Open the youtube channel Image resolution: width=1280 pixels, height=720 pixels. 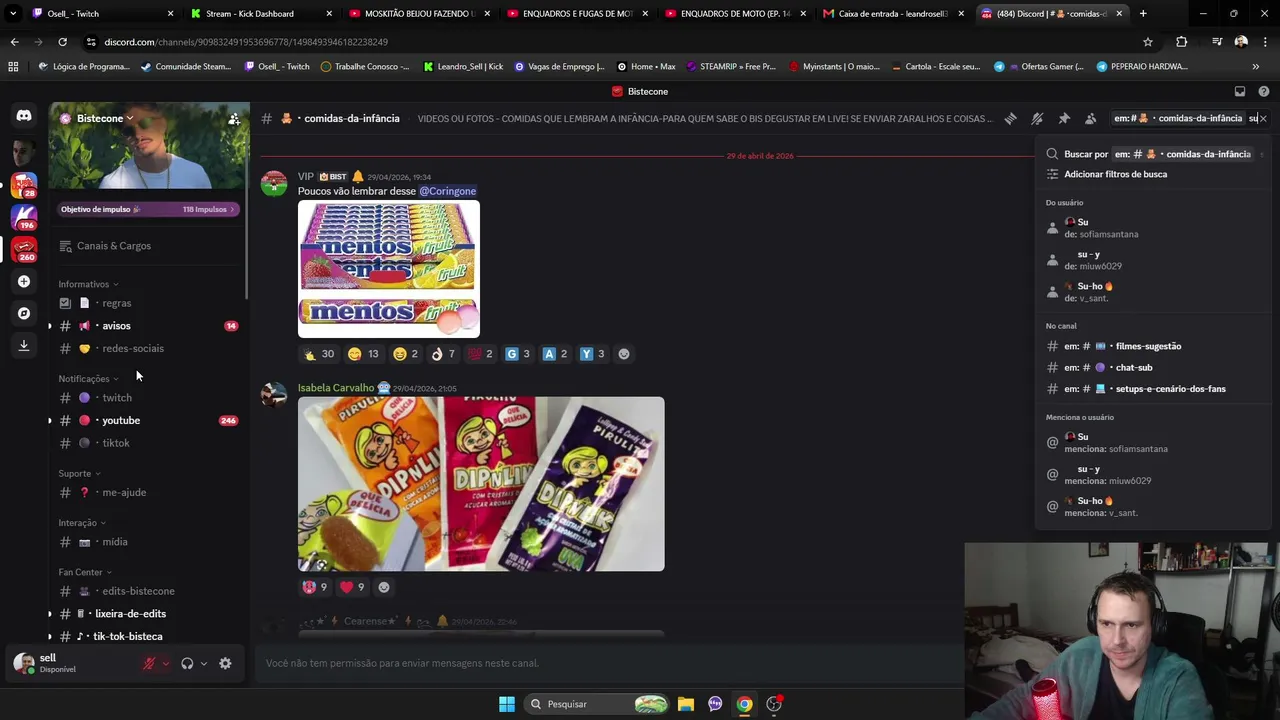(x=146, y=421)
